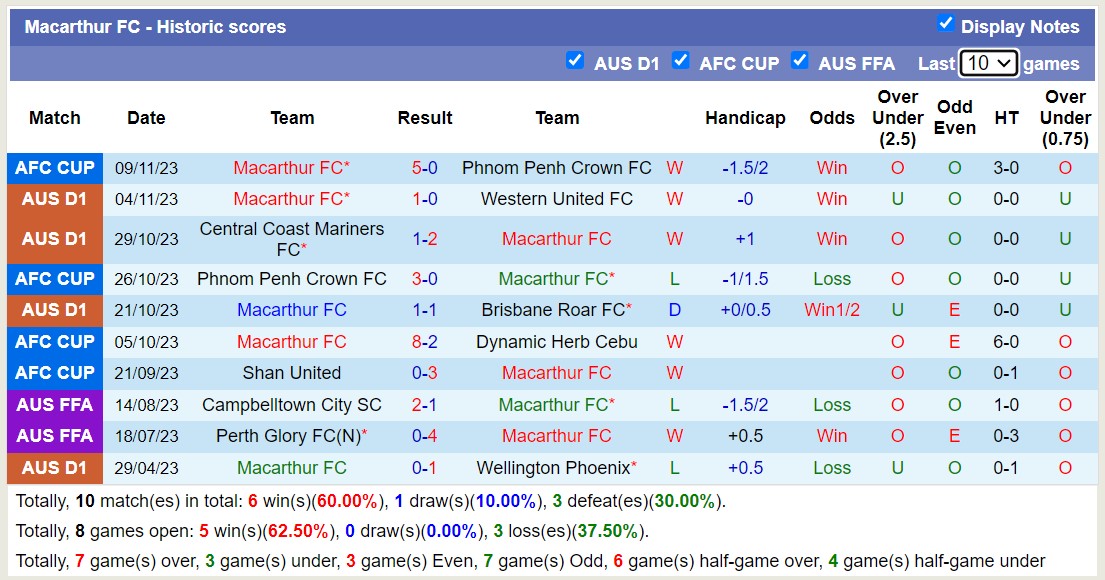
Task: Click the 5-0 result for the top match
Action: (x=425, y=168)
